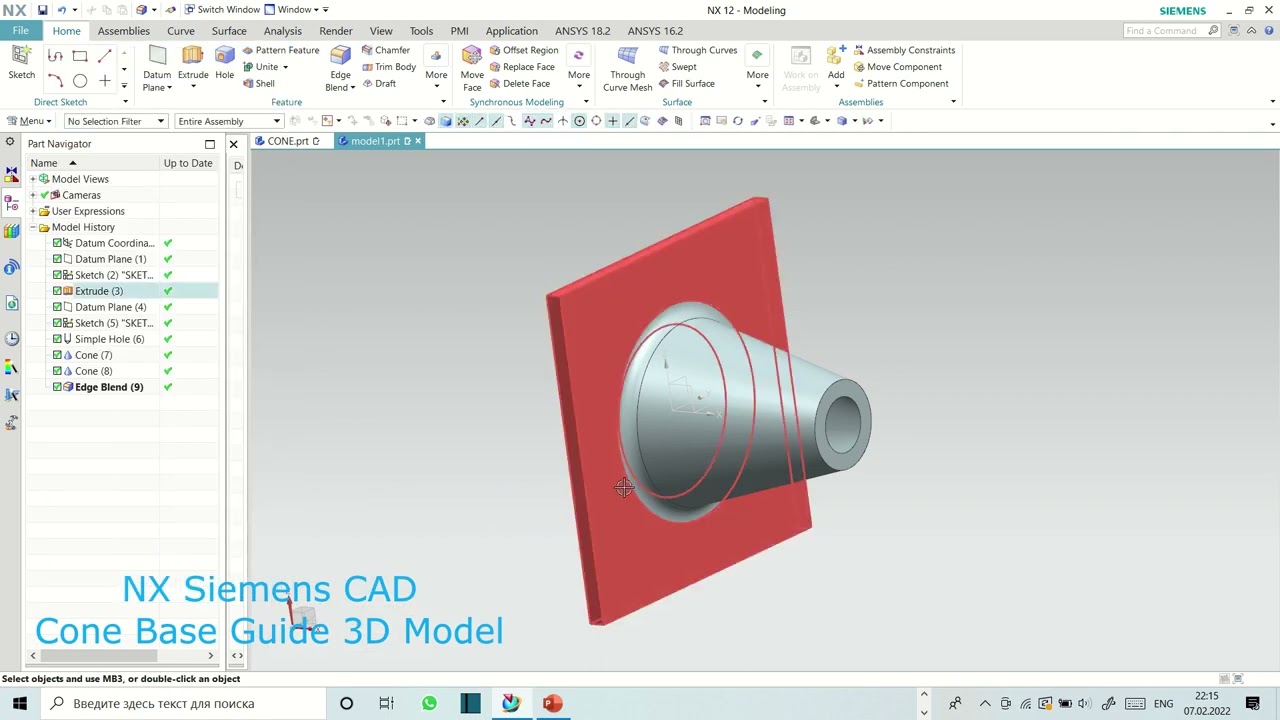The width and height of the screenshot is (1280, 720).
Task: Close the Part Navigator panel
Action: click(233, 144)
